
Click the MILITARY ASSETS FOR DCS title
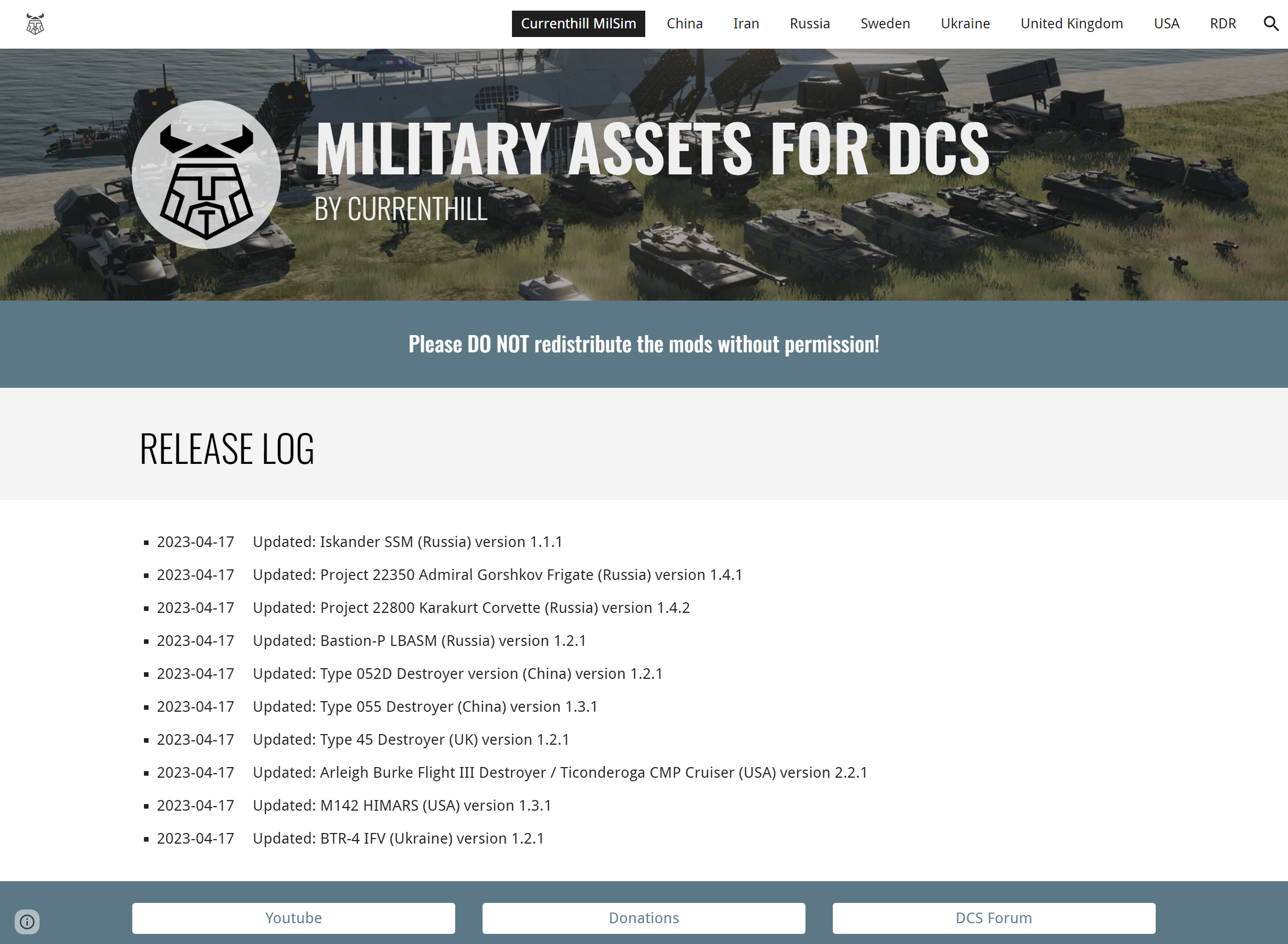[652, 149]
